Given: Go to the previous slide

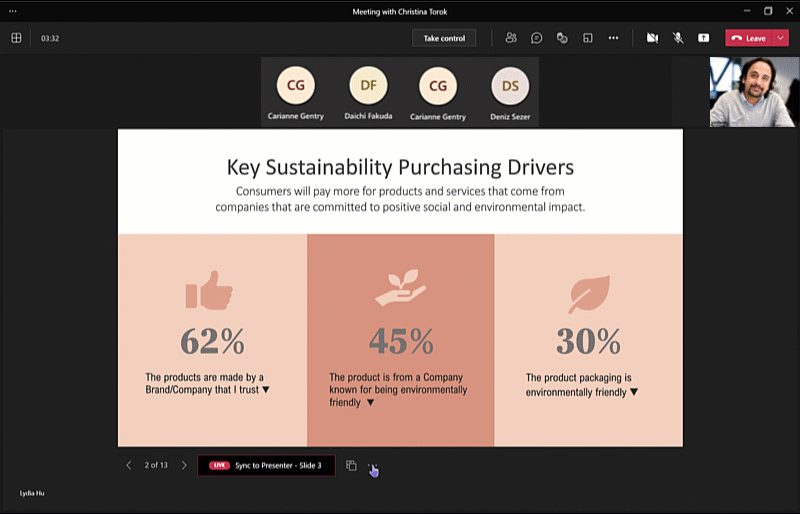Looking at the screenshot, I should click(128, 465).
